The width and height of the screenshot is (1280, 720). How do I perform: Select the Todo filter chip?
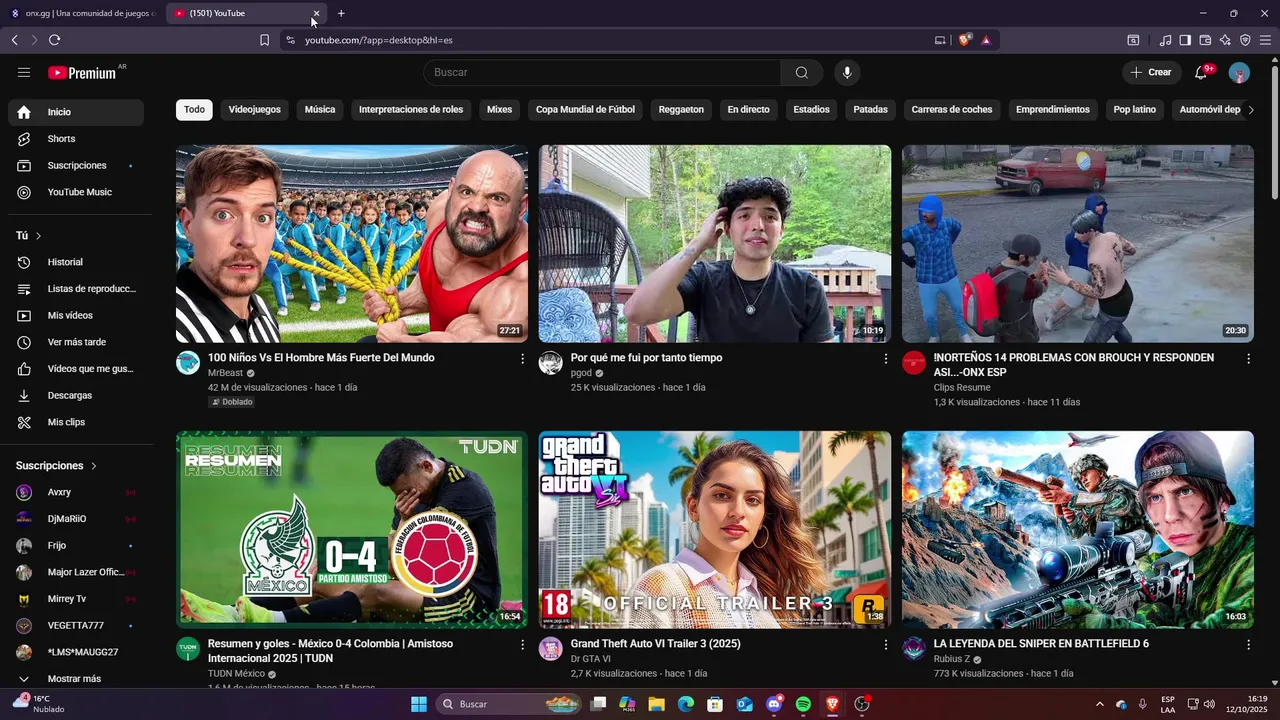click(x=194, y=110)
